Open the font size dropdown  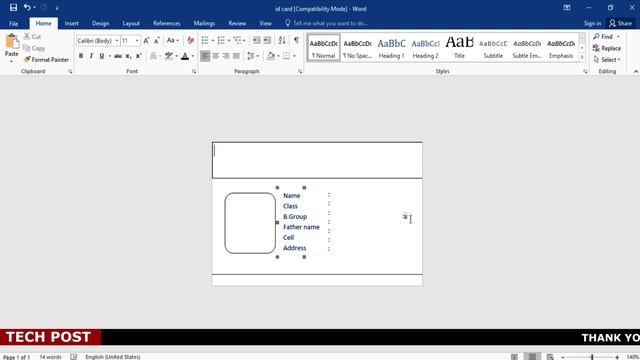pyautogui.click(x=137, y=41)
